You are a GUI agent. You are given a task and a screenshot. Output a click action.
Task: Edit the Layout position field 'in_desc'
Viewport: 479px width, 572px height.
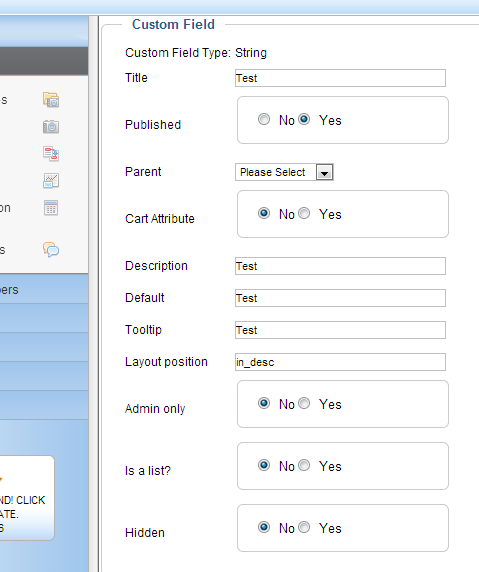(x=340, y=362)
